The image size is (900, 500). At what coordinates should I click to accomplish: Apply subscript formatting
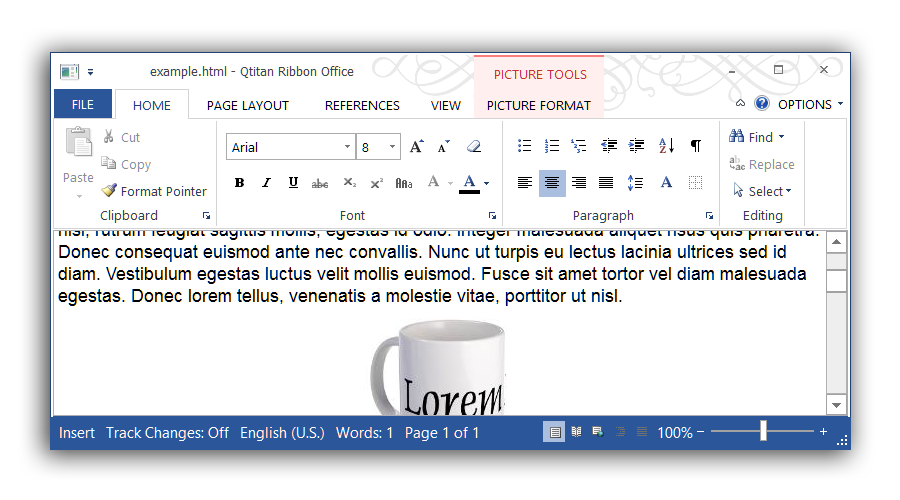(x=349, y=183)
